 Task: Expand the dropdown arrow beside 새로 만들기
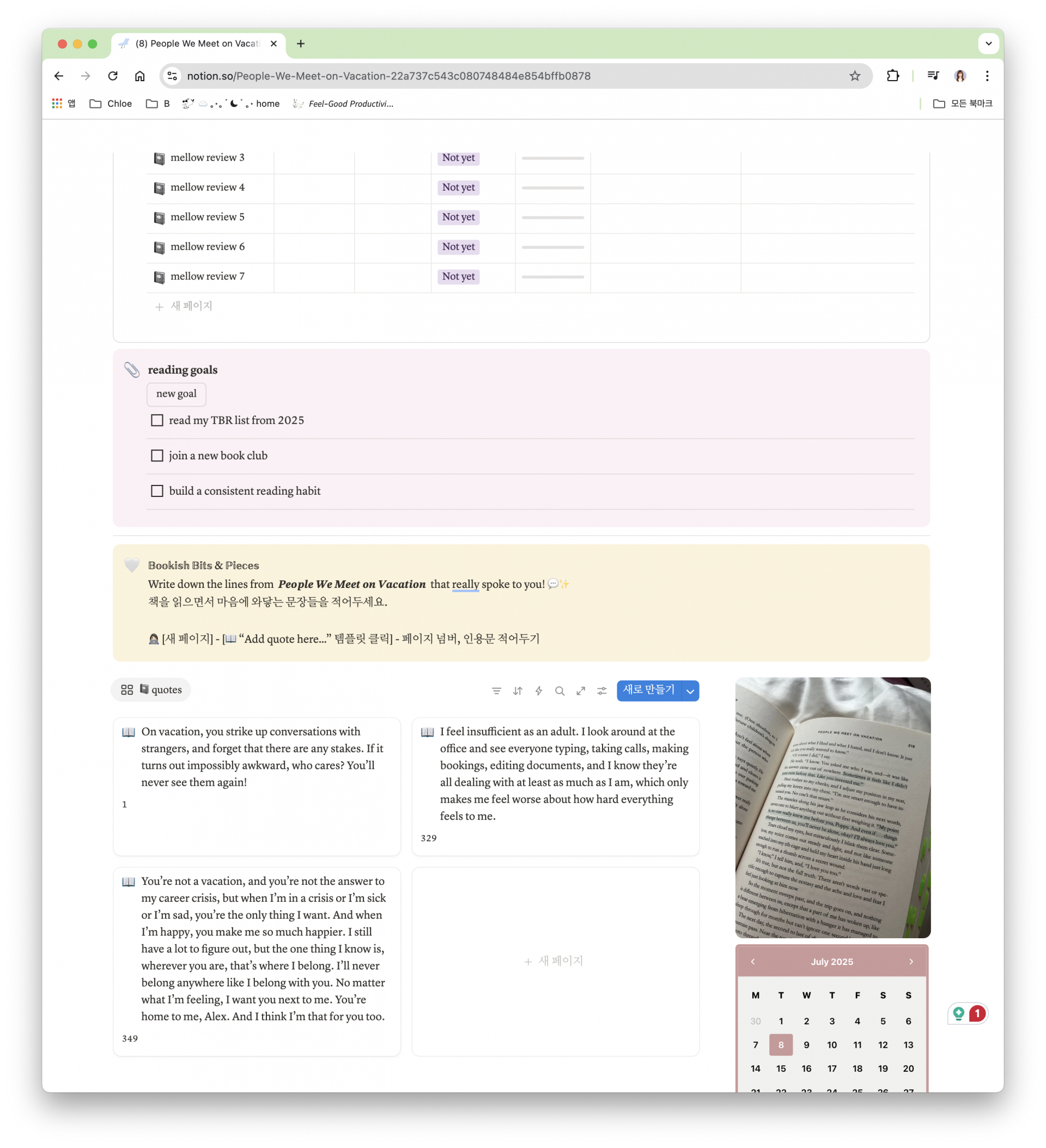[690, 691]
